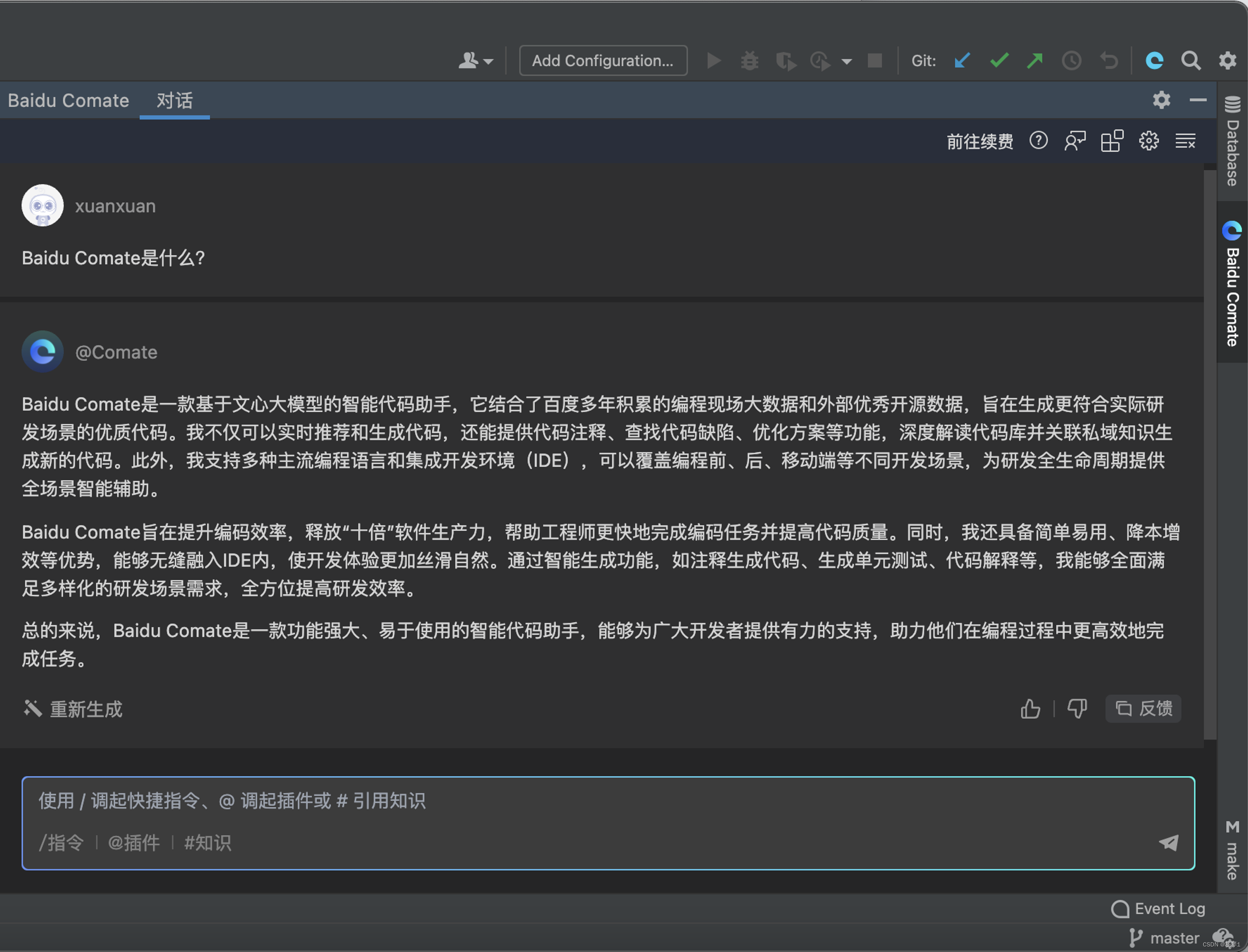Select the Baidu Comate panel title

pyautogui.click(x=69, y=100)
